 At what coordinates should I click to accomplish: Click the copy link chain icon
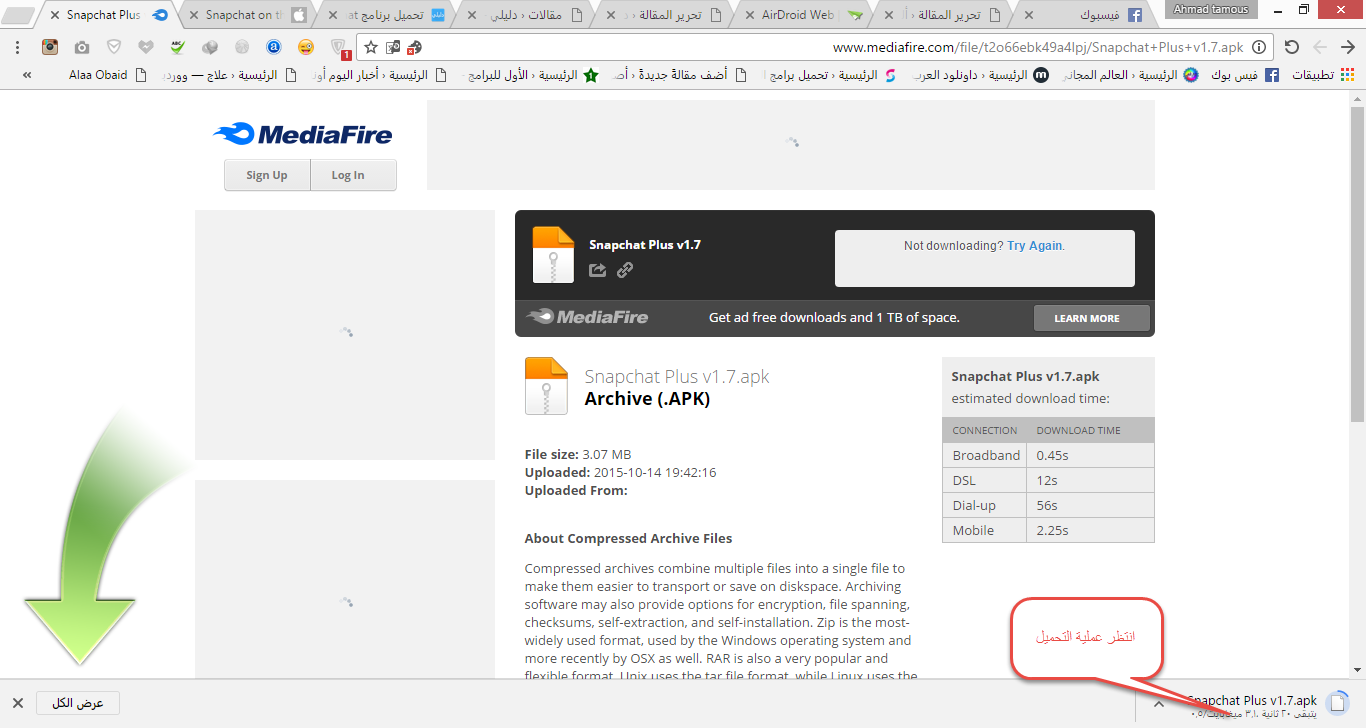[x=625, y=270]
